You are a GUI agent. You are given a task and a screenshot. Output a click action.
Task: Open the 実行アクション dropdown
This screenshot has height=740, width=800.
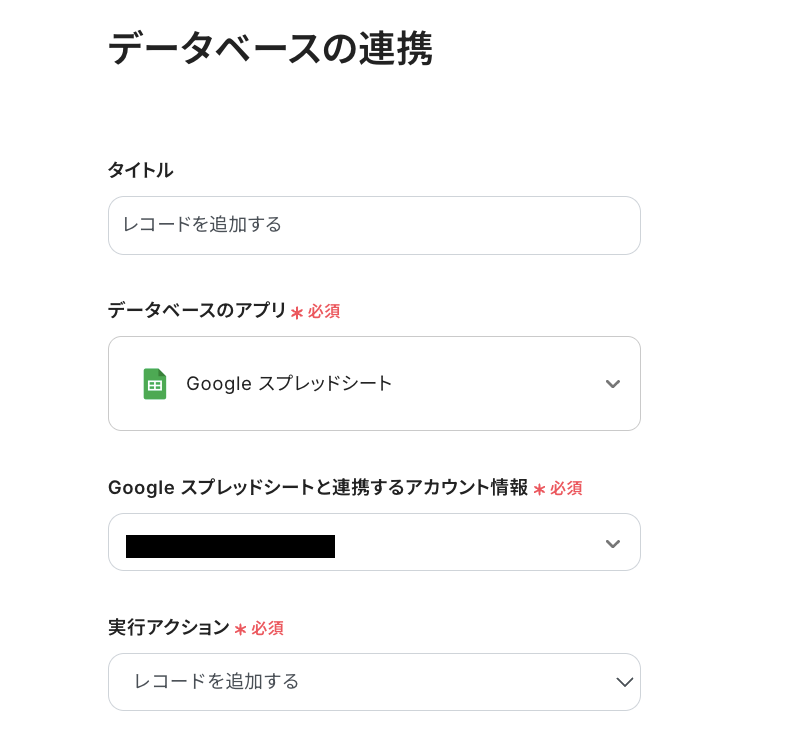pos(374,682)
